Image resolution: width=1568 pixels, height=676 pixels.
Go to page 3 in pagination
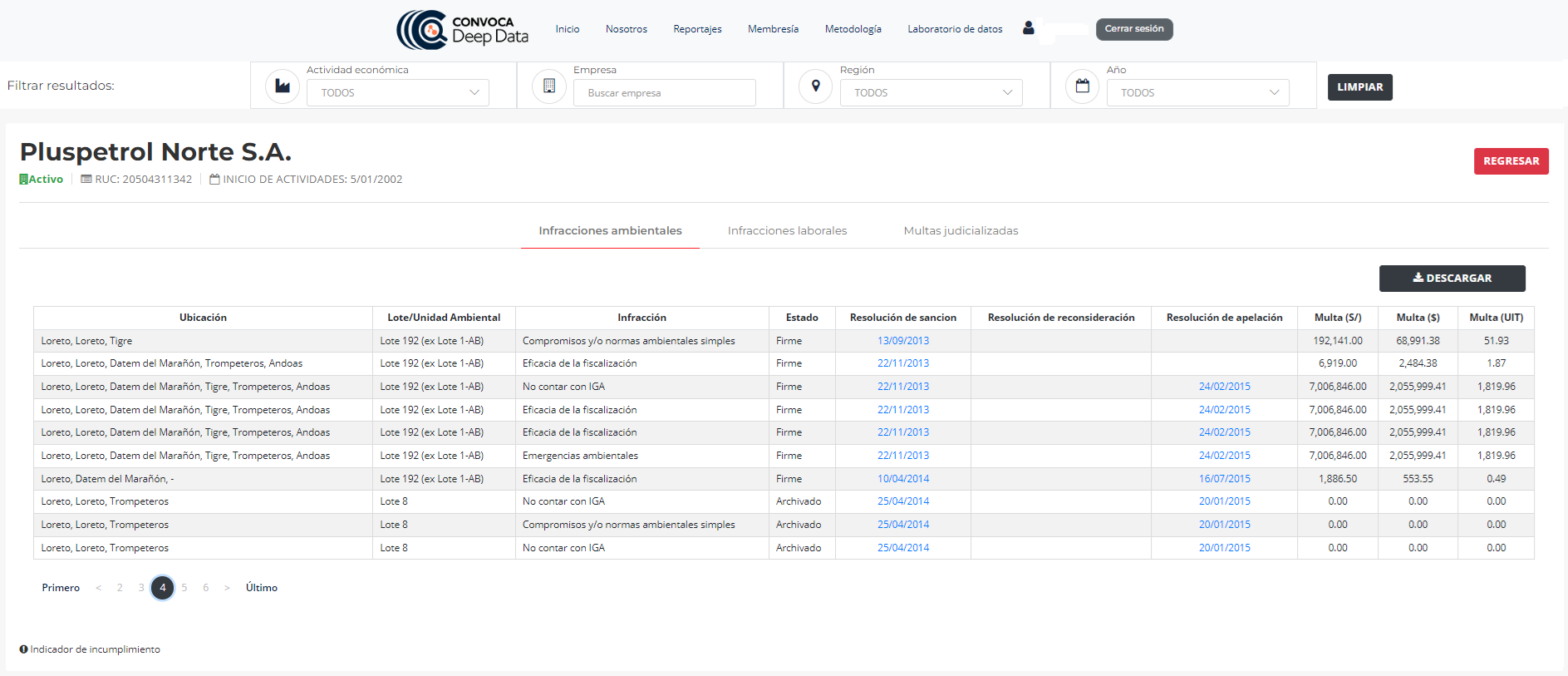(141, 588)
